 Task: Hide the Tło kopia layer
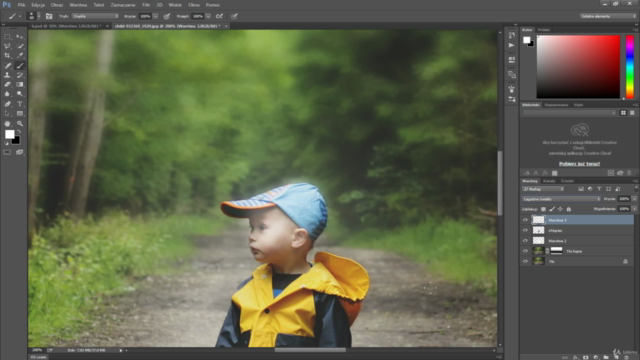(x=525, y=251)
